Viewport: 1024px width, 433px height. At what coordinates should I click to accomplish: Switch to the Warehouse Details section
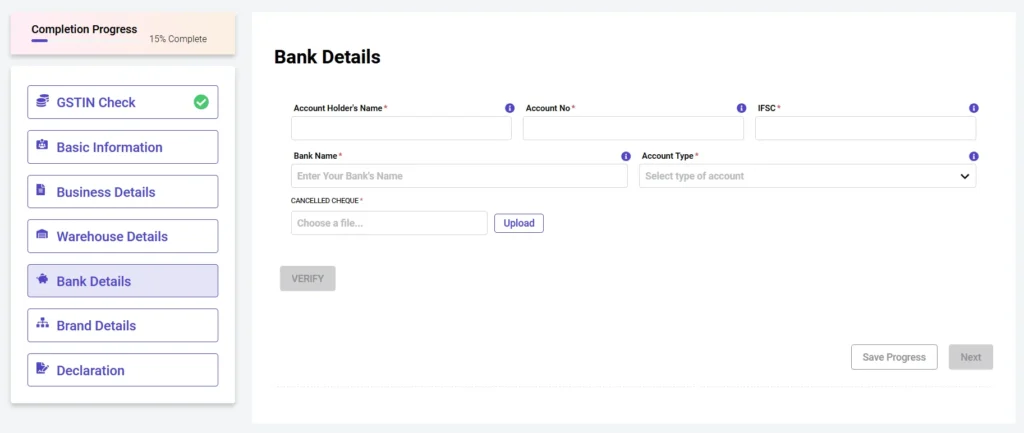123,236
